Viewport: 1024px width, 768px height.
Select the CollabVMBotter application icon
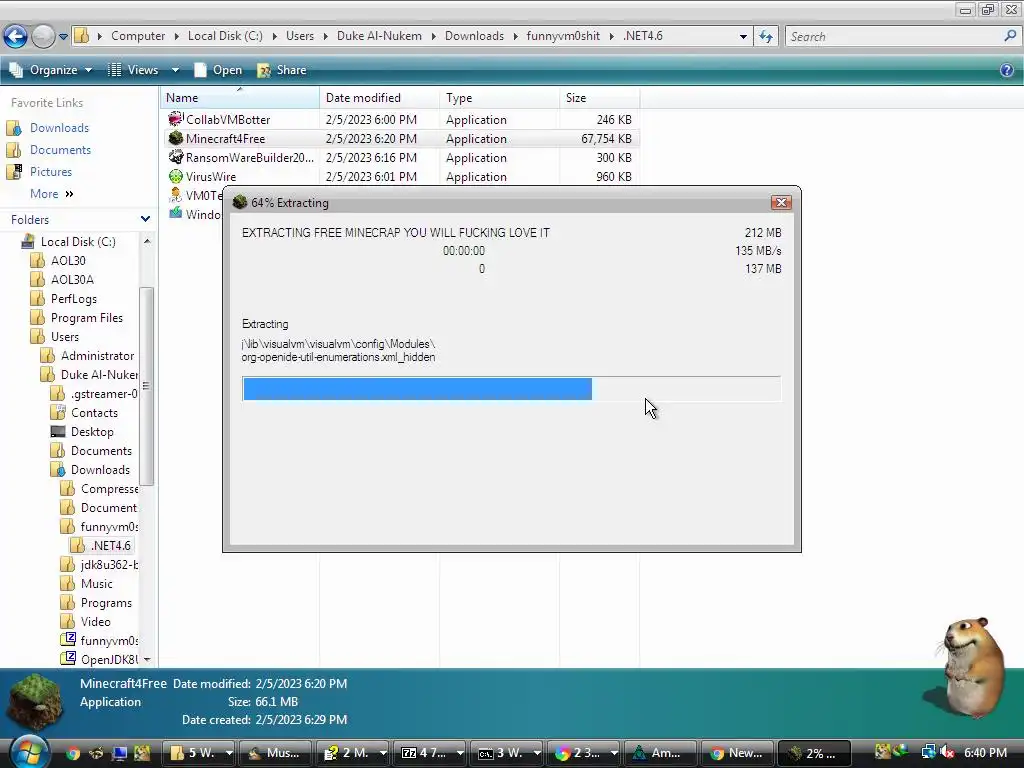(x=176, y=119)
